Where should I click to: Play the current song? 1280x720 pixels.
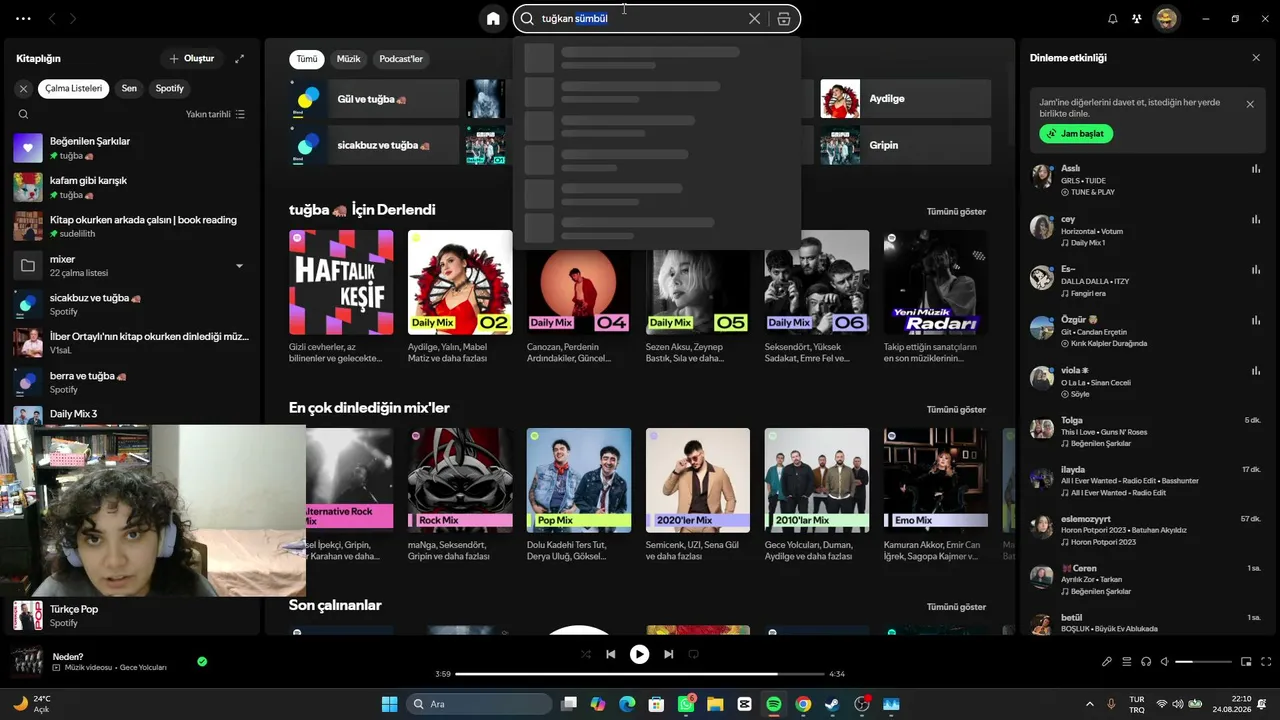pyautogui.click(x=639, y=654)
